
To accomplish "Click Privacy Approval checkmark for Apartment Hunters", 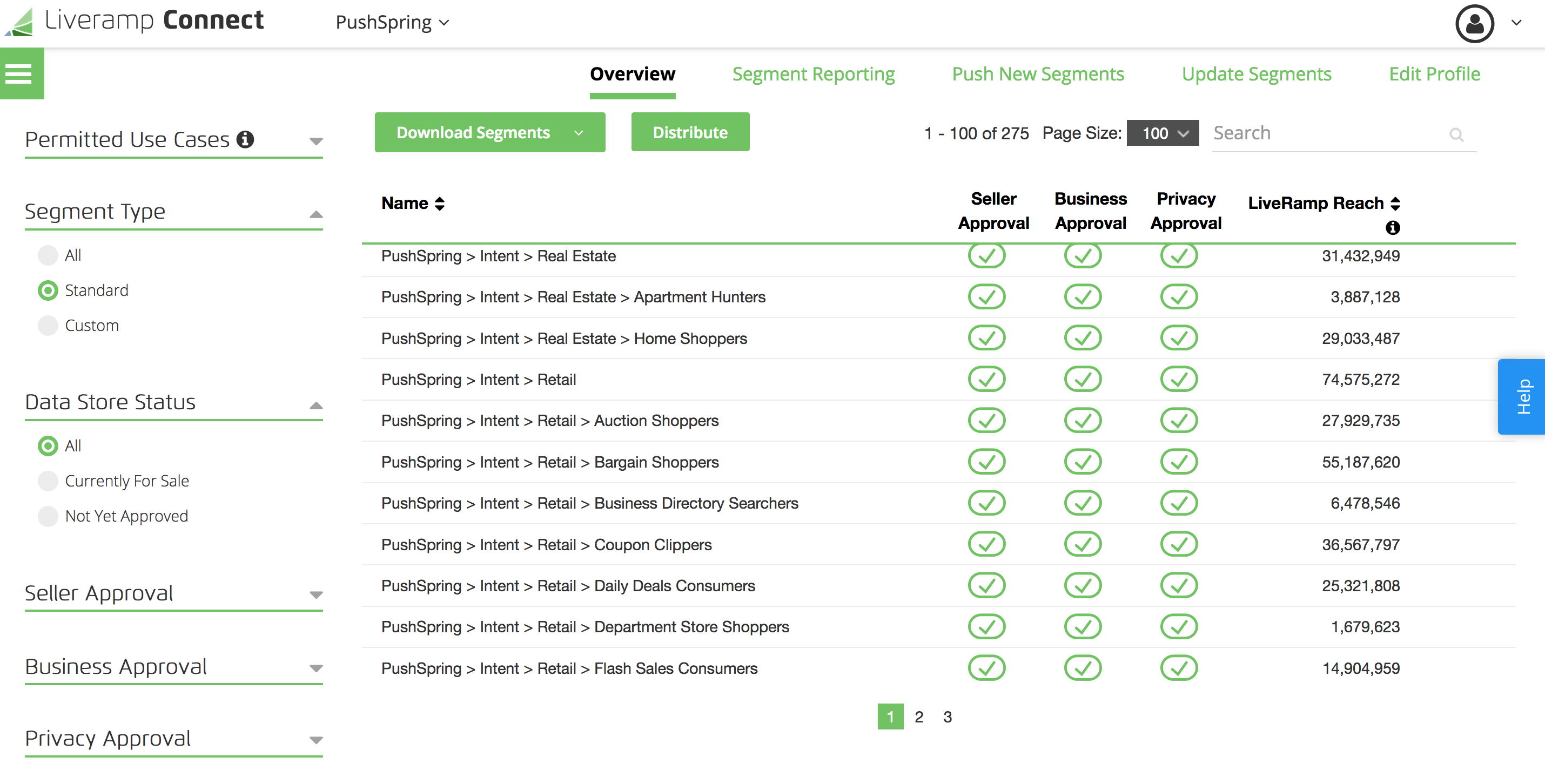I will 1179,296.
